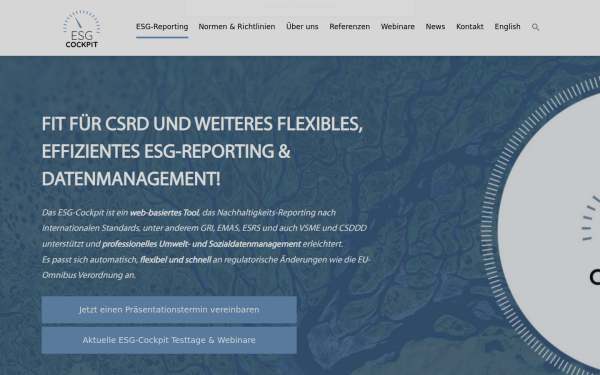600x375 pixels.
Task: Switch site language to English
Action: click(507, 27)
